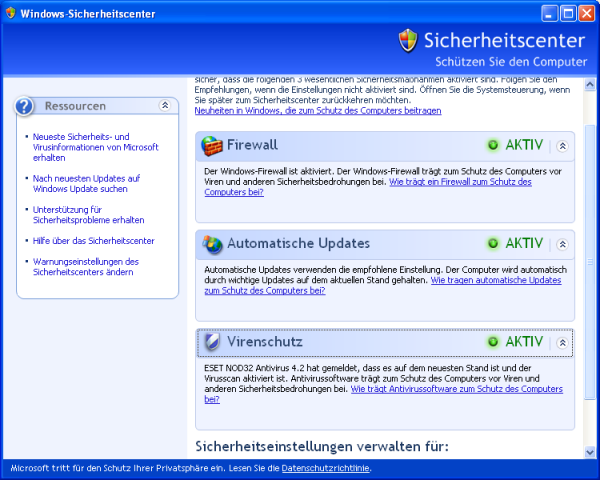Maximize the Windows-Sicherheitscenter window
The height and width of the screenshot is (480, 600).
pyautogui.click(x=568, y=14)
